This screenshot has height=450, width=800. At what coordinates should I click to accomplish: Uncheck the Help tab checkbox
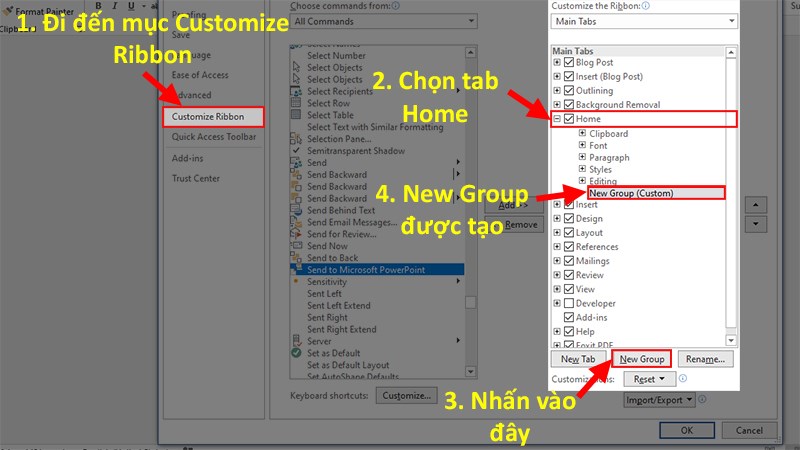(x=569, y=331)
